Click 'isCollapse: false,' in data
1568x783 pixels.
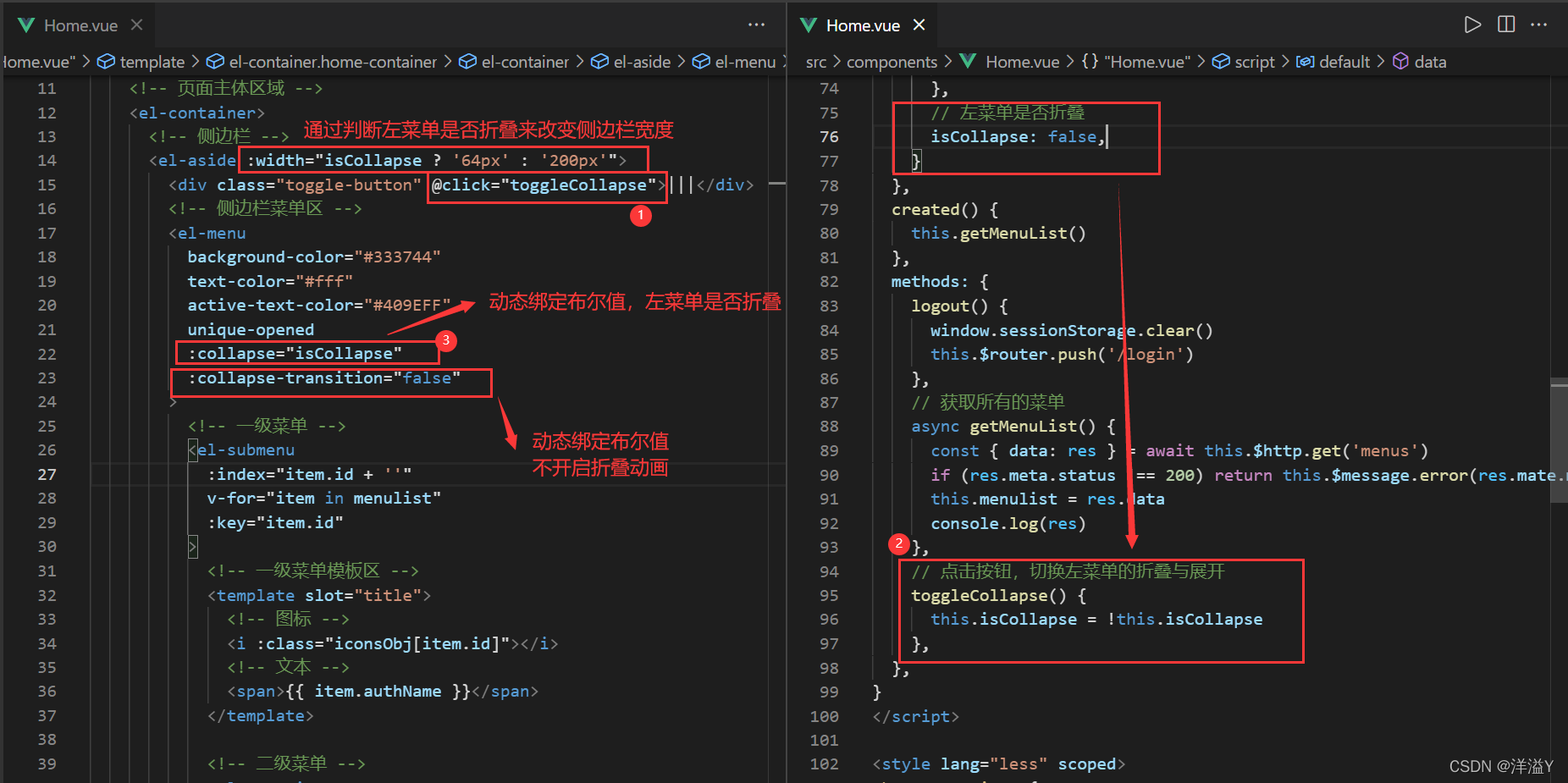[1018, 137]
